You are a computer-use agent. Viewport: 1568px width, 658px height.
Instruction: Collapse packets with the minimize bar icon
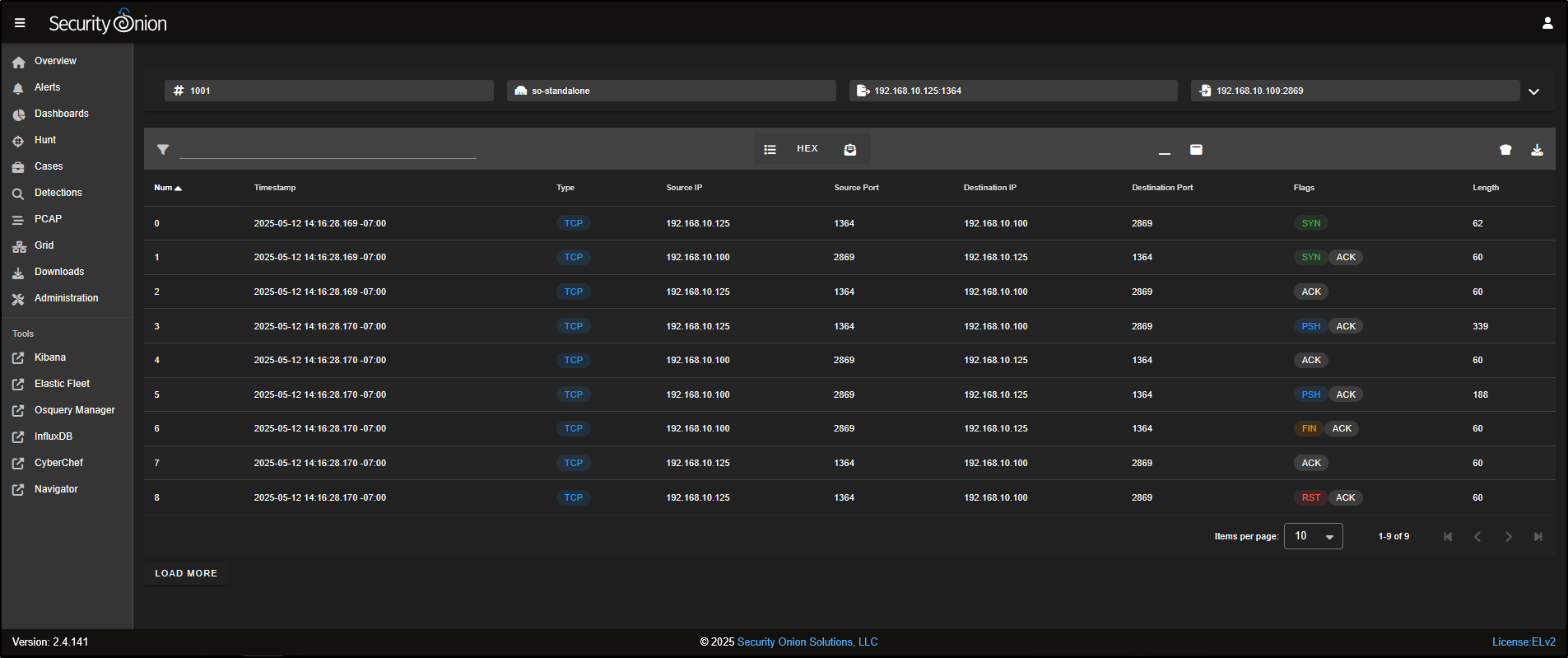[x=1164, y=150]
